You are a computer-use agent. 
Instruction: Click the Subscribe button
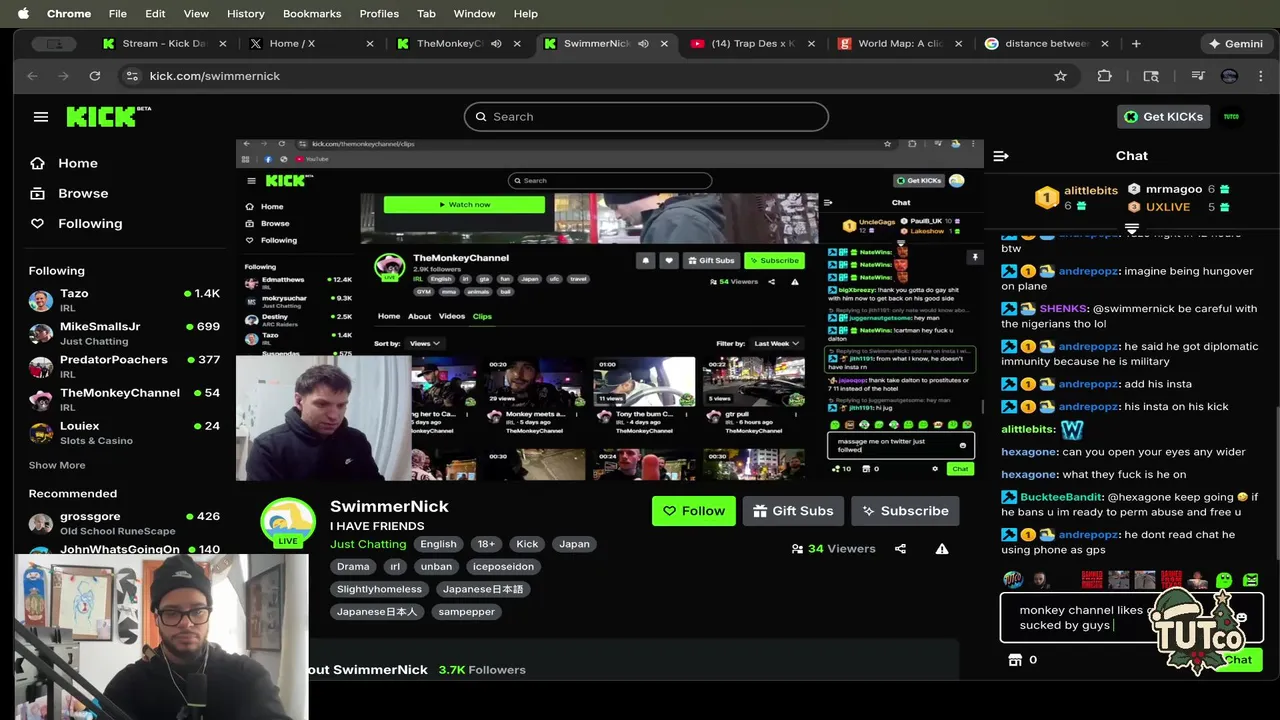pyautogui.click(x=905, y=511)
